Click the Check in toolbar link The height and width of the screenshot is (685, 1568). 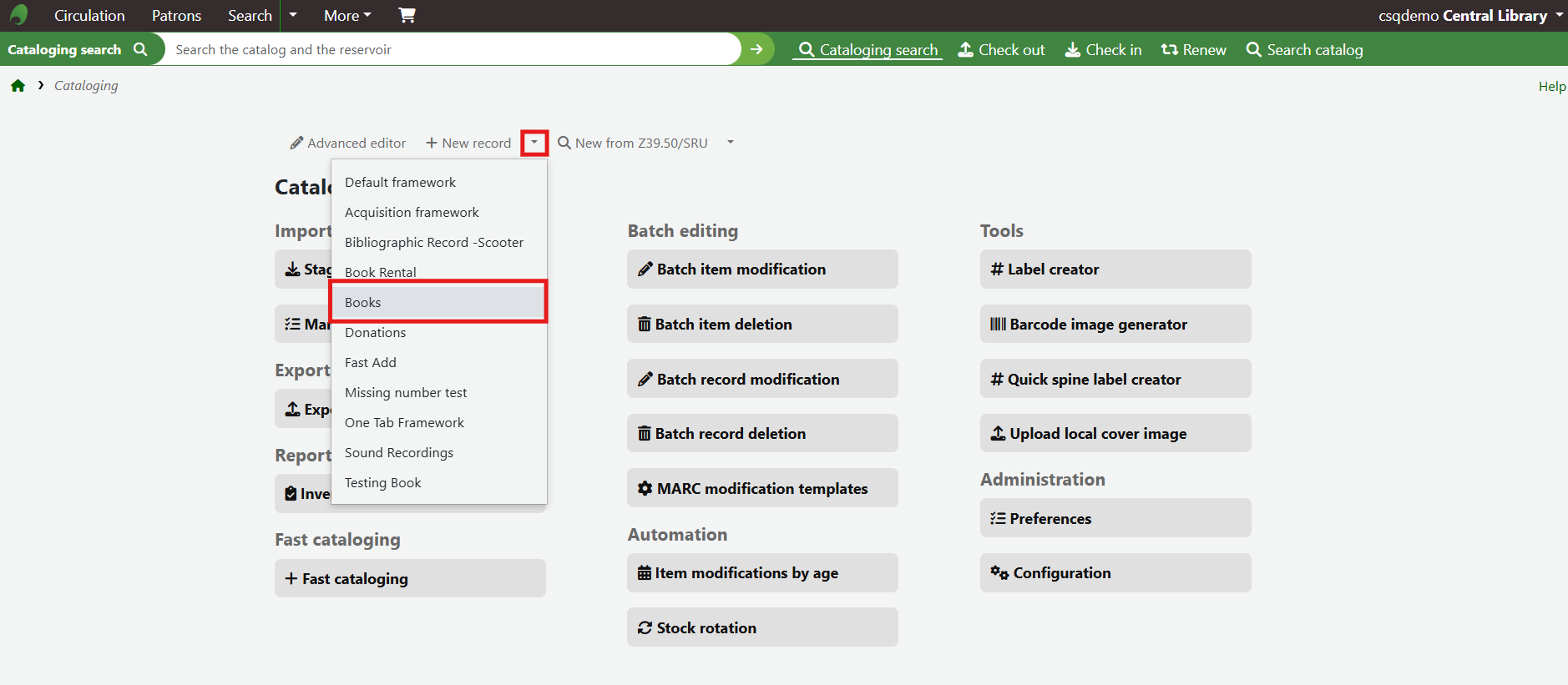tap(1103, 50)
